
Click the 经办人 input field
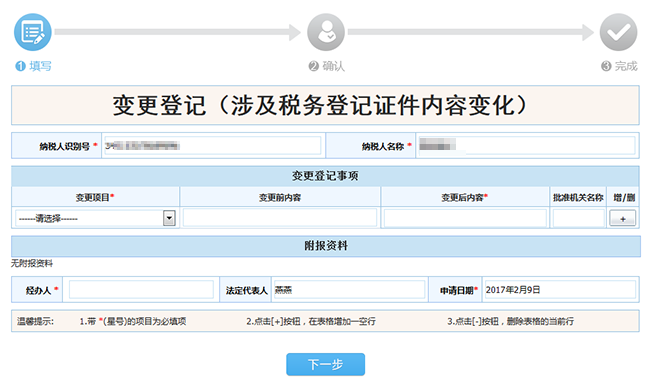click(141, 289)
